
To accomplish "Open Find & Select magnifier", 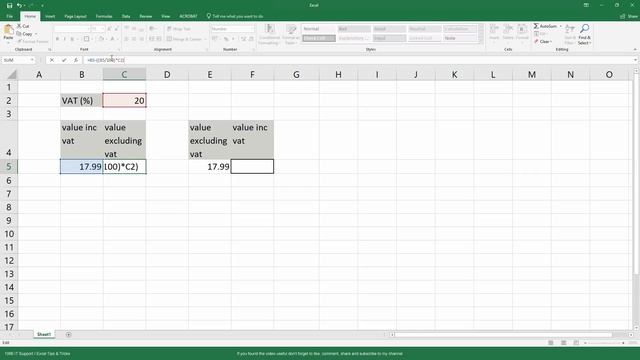I will [584, 34].
